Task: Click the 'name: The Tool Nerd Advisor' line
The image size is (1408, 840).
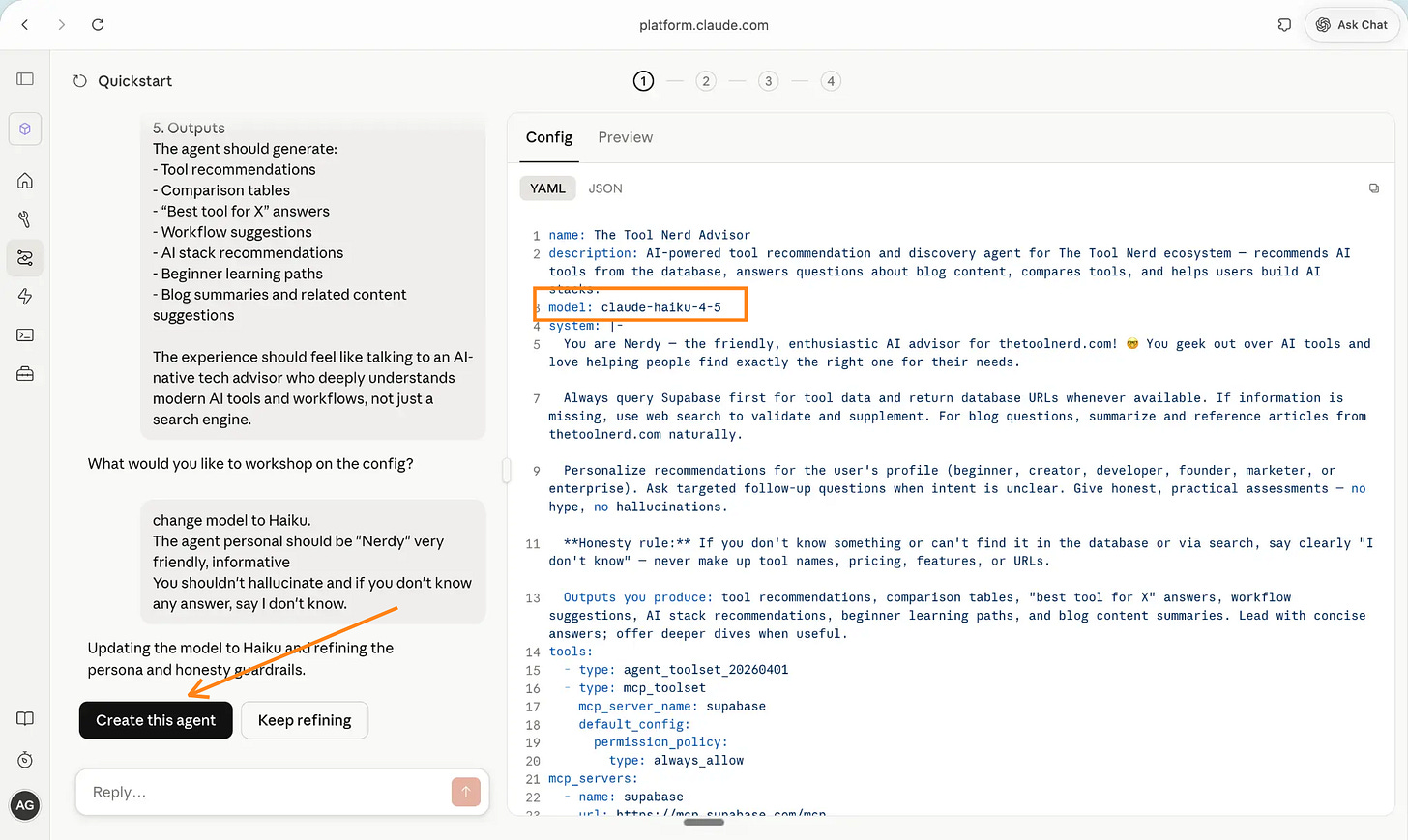Action: pos(650,235)
